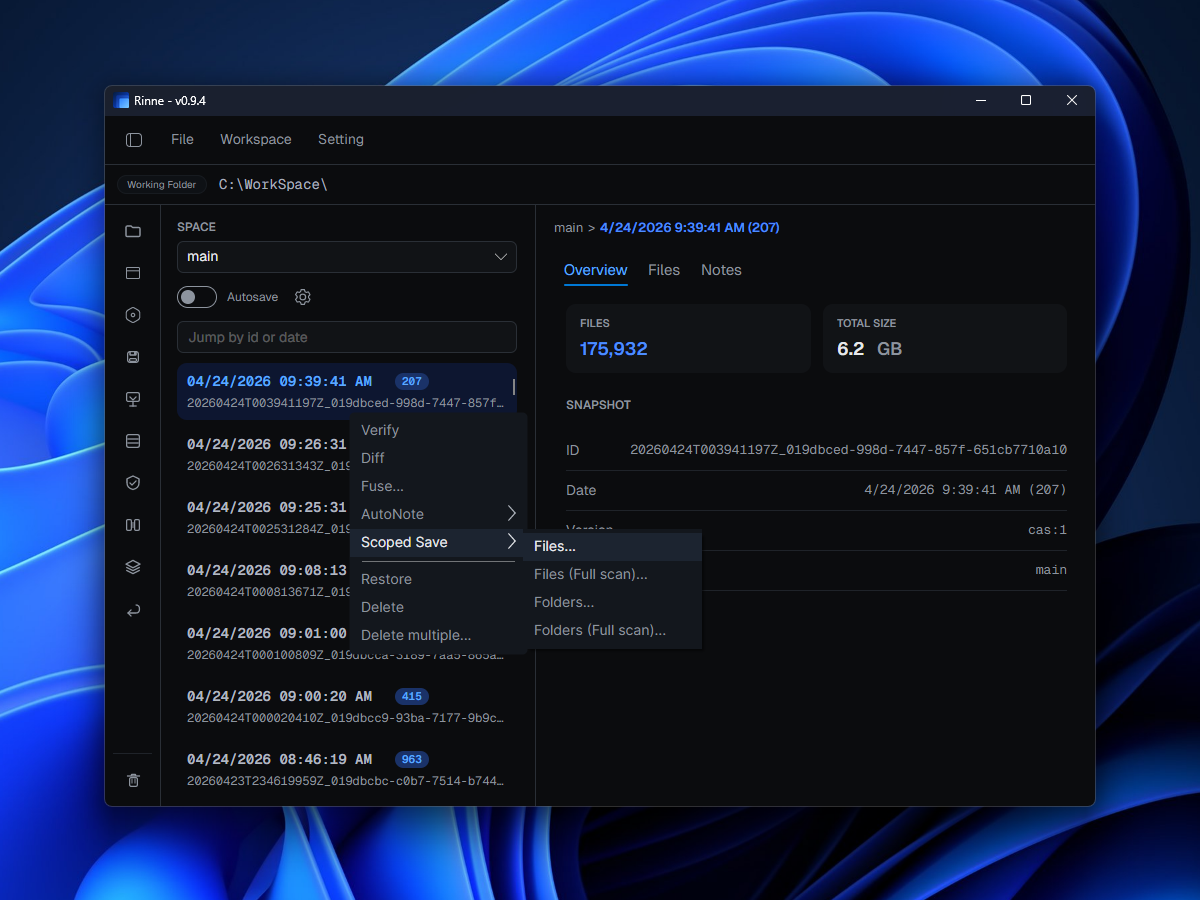Click the return arrow icon in sidebar
1200x900 pixels.
[x=133, y=610]
